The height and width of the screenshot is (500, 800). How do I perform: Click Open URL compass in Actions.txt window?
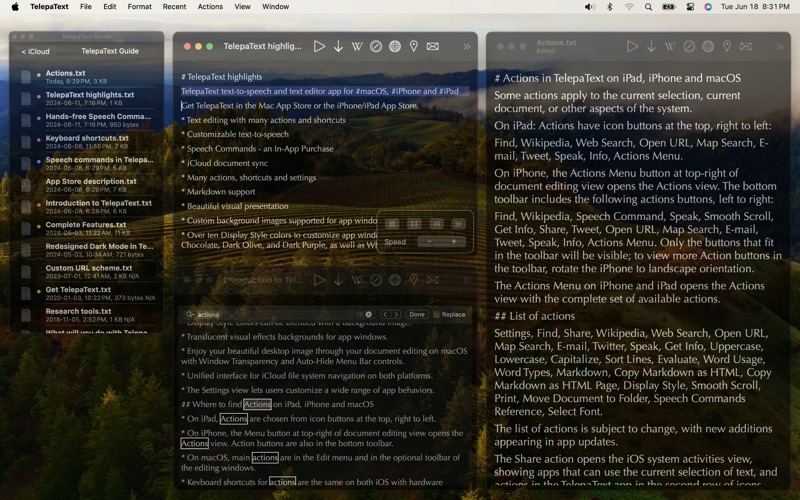(689, 46)
